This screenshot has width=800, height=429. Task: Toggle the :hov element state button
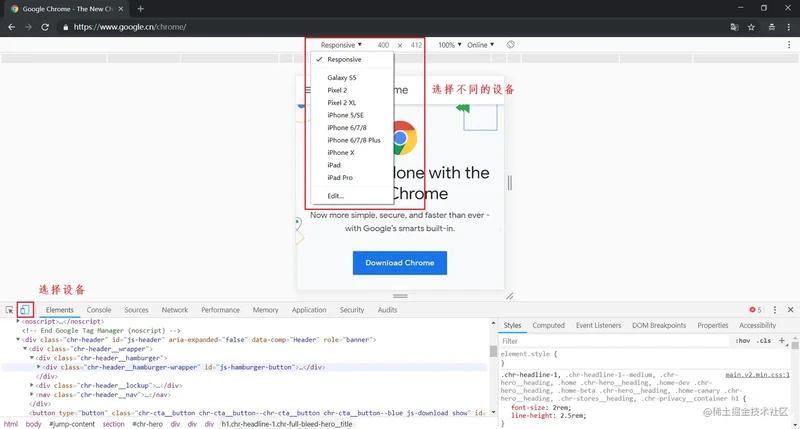coord(742,340)
